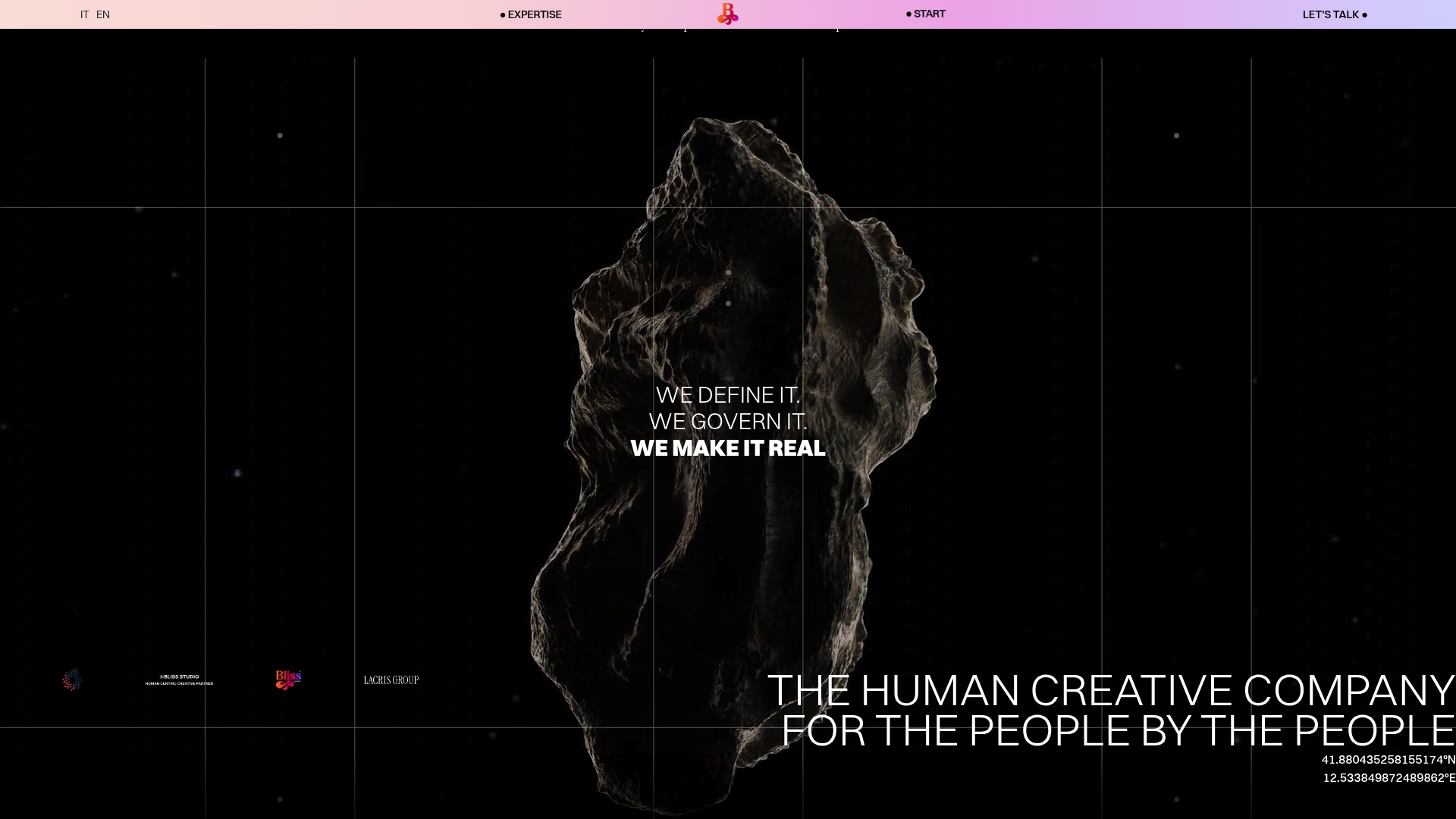Click the WE GOVERN IT. line
Viewport: 1456px width, 819px height.
click(x=728, y=422)
